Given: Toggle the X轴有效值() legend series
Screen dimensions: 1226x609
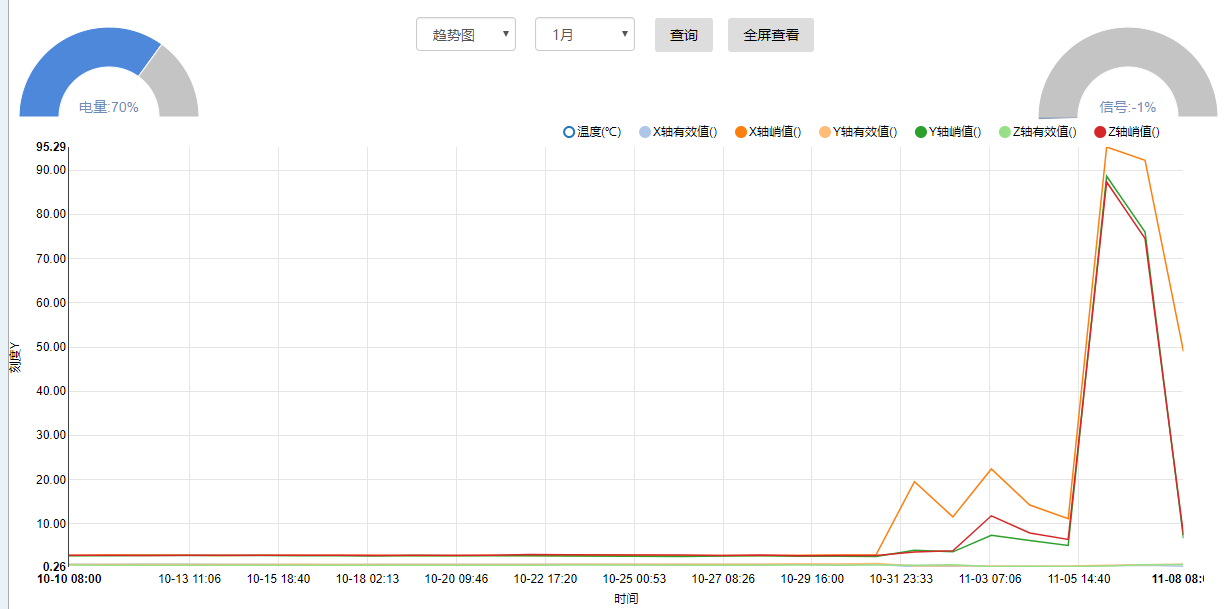Looking at the screenshot, I should pyautogui.click(x=678, y=132).
